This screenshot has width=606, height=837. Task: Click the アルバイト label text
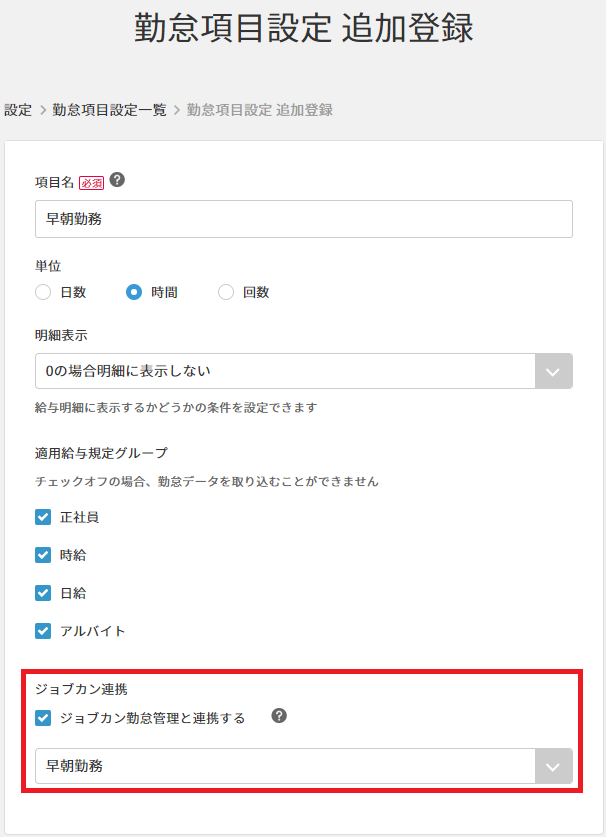point(92,631)
